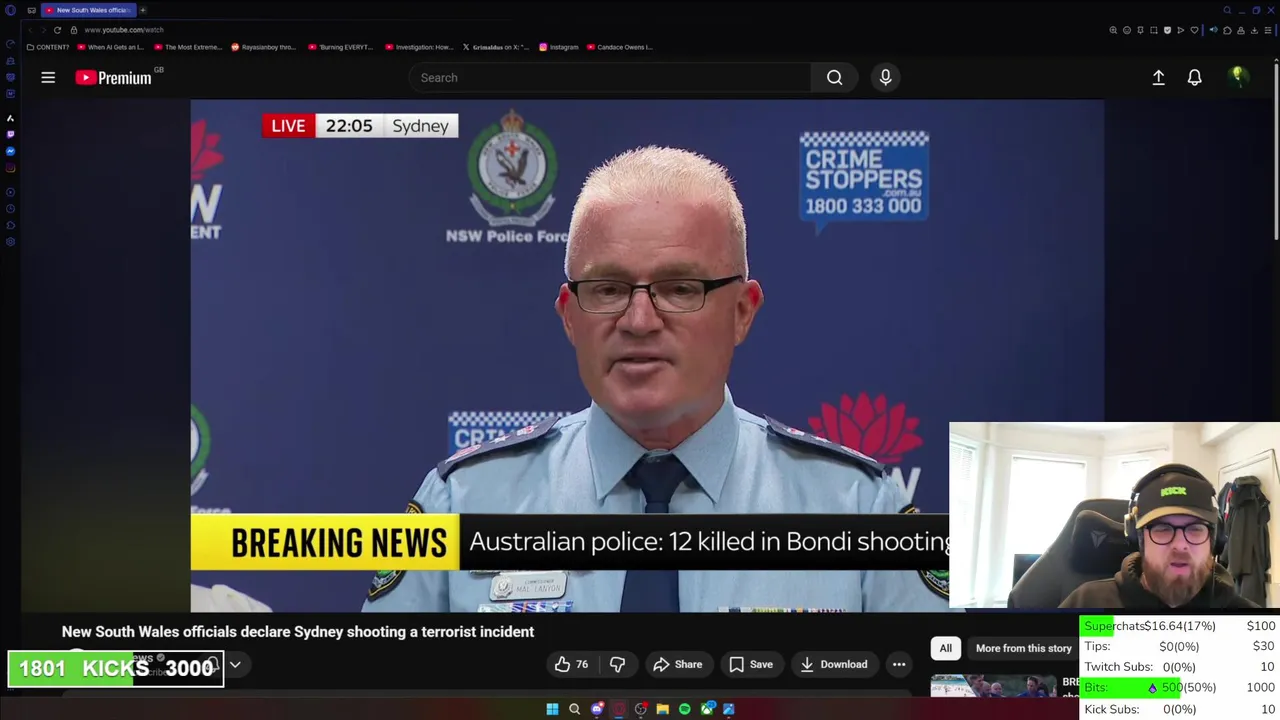This screenshot has width=1280, height=720.
Task: Open the YouTube guide hamburger menu
Action: (48, 77)
